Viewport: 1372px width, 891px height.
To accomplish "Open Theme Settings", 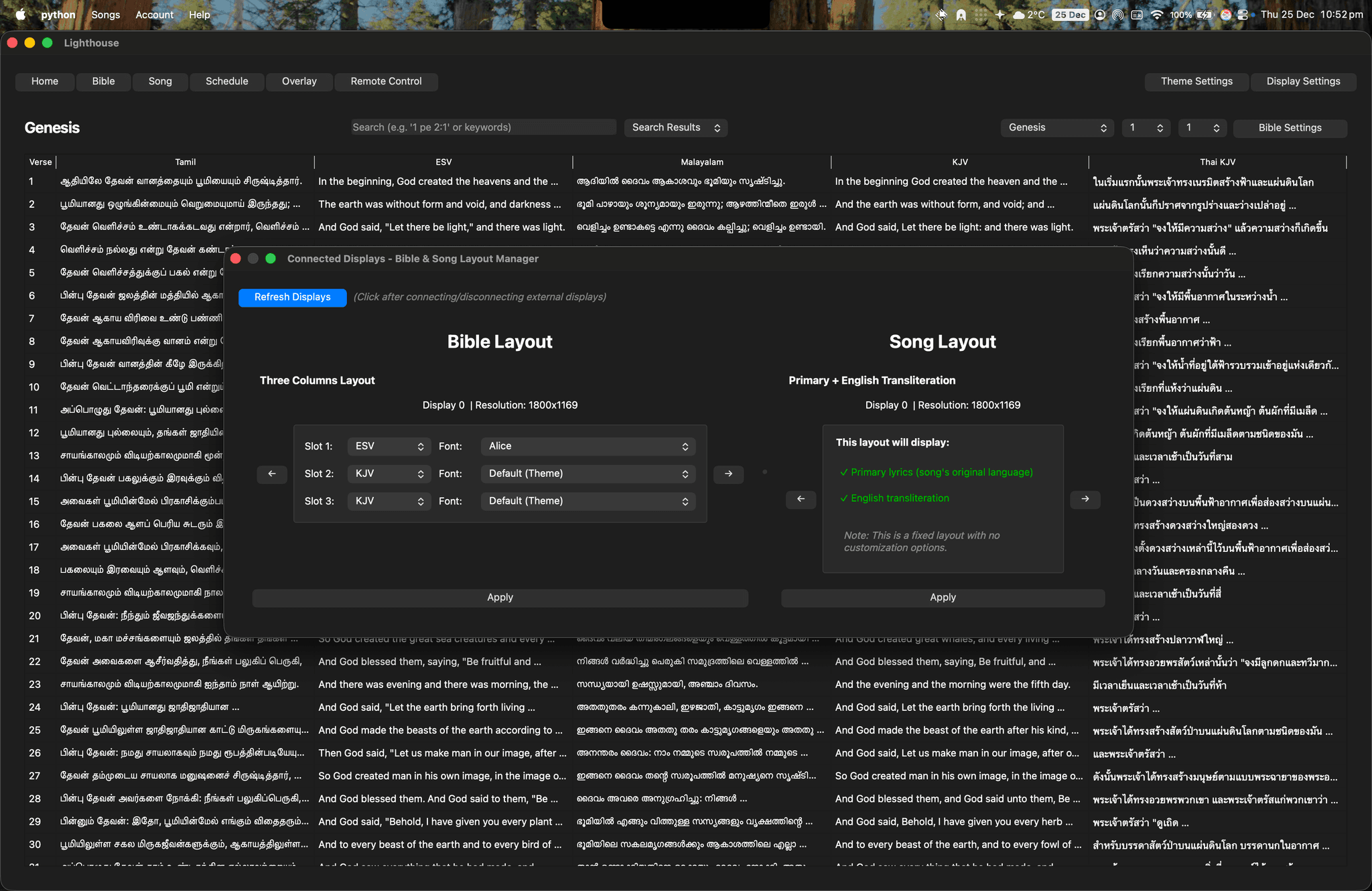I will [1196, 81].
